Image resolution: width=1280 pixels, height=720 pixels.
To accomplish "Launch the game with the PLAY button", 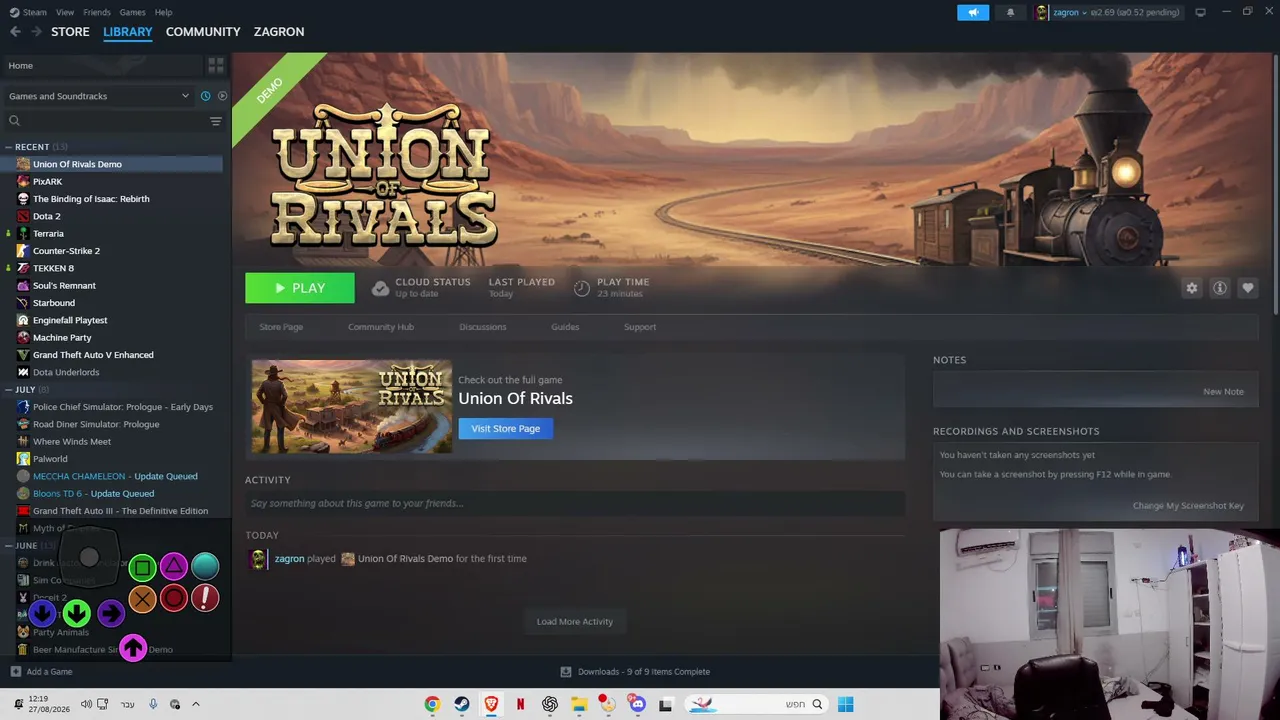I will pos(300,288).
